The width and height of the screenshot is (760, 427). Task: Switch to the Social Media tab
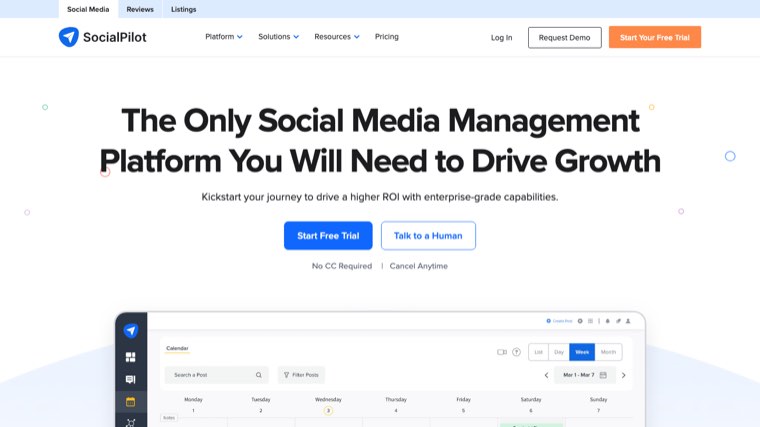(88, 9)
